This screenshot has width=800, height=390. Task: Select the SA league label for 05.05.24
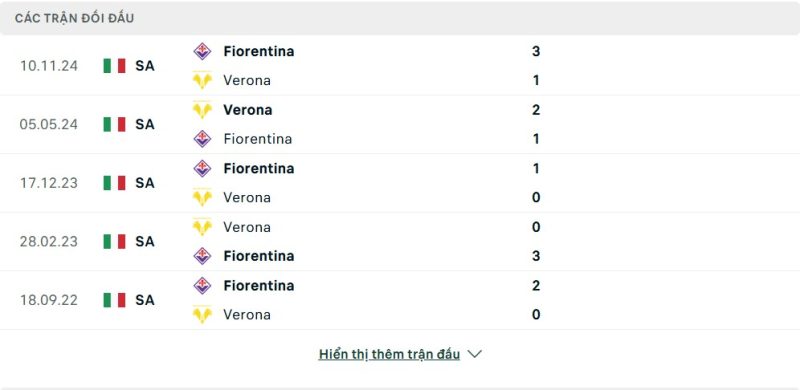[x=145, y=125]
